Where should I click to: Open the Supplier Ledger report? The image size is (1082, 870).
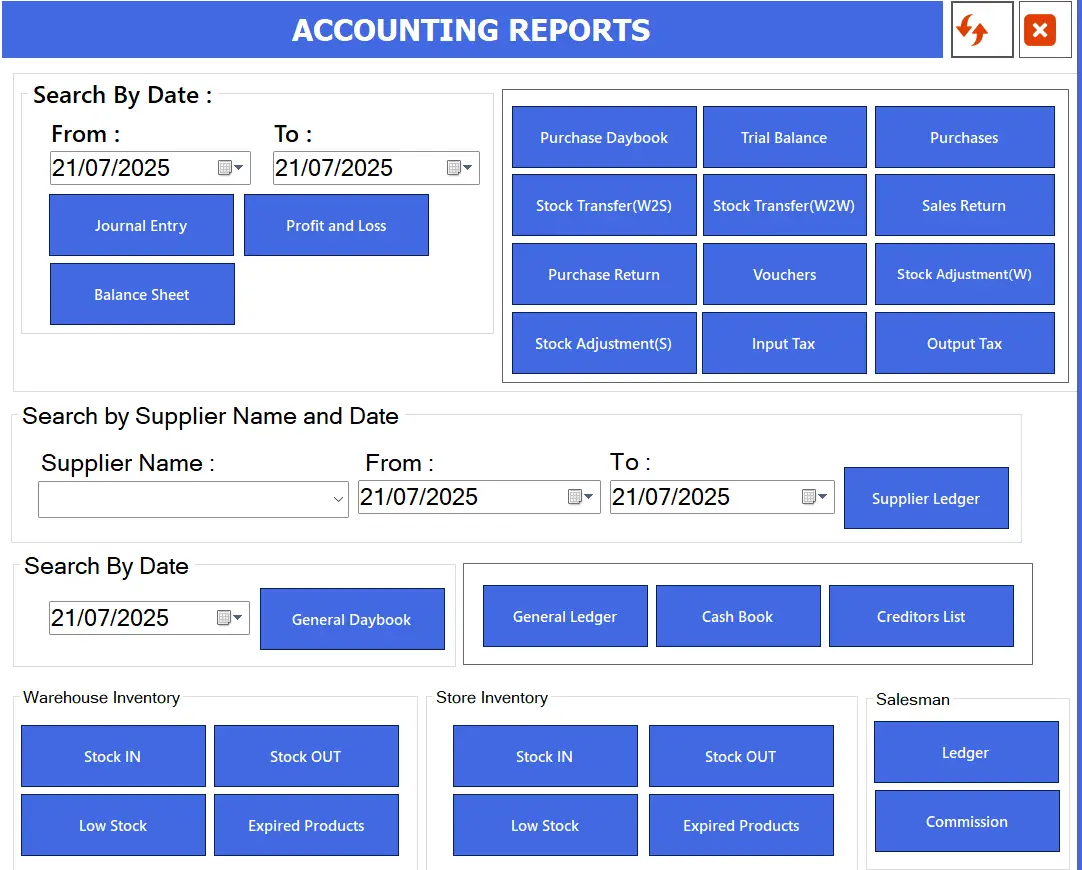[x=925, y=498]
